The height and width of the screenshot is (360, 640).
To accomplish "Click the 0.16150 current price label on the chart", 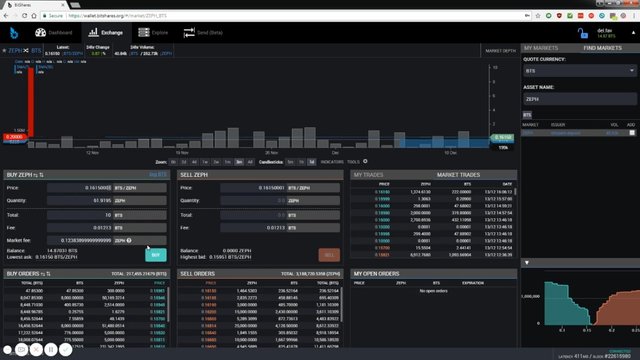I will click(502, 138).
